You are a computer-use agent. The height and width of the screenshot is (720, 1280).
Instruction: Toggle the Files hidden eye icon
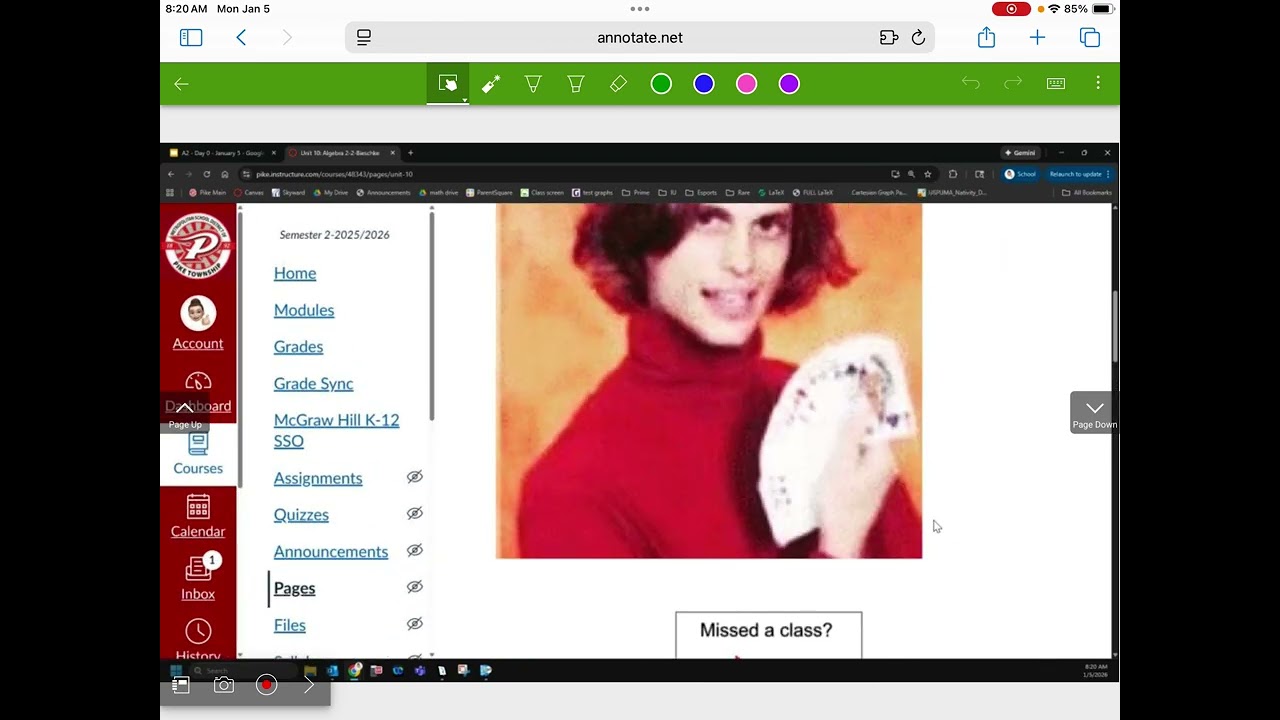[415, 624]
